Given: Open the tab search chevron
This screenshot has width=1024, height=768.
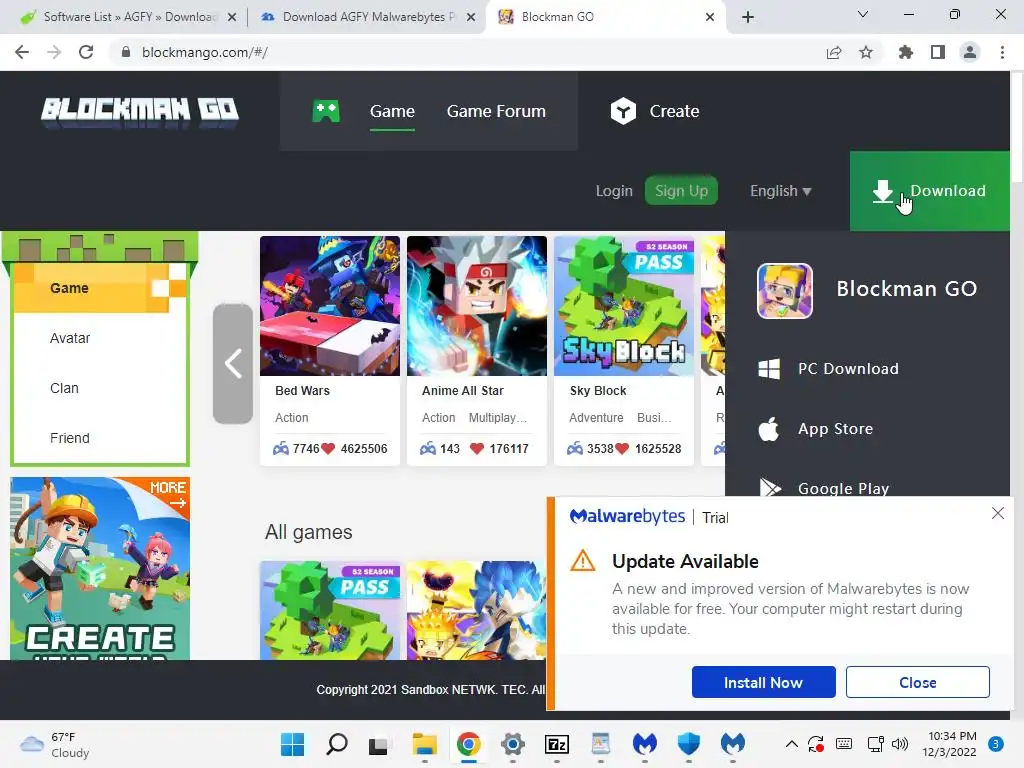Looking at the screenshot, I should pos(863,14).
